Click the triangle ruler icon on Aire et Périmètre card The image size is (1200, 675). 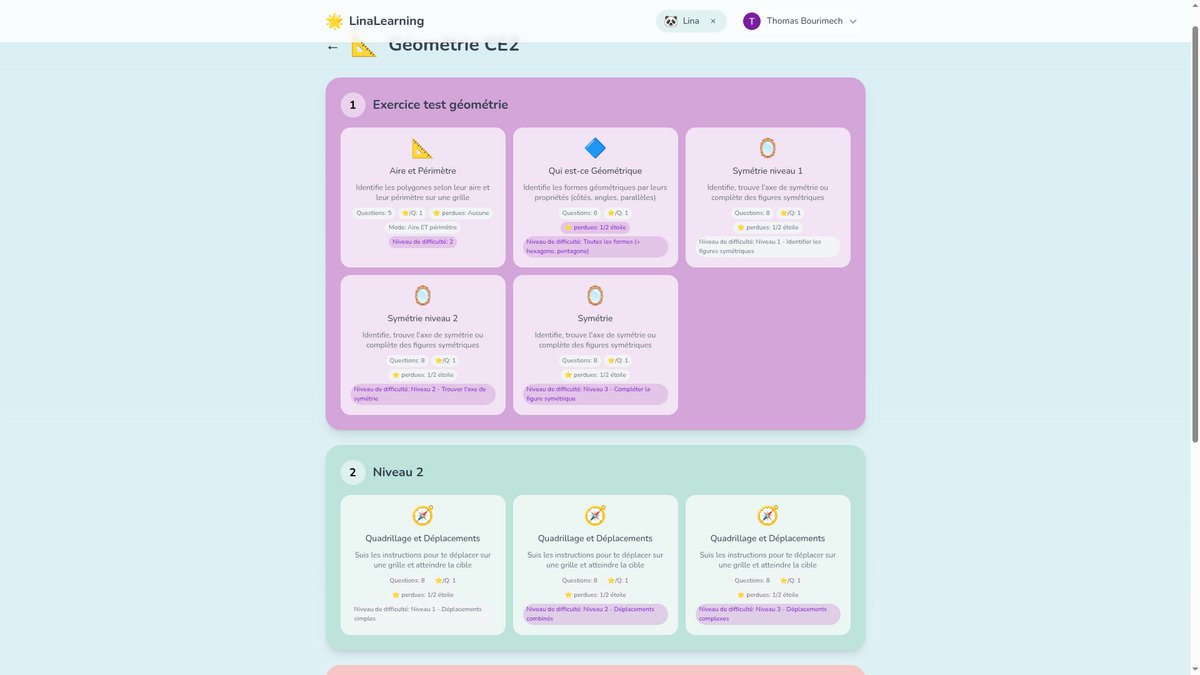pos(422,146)
